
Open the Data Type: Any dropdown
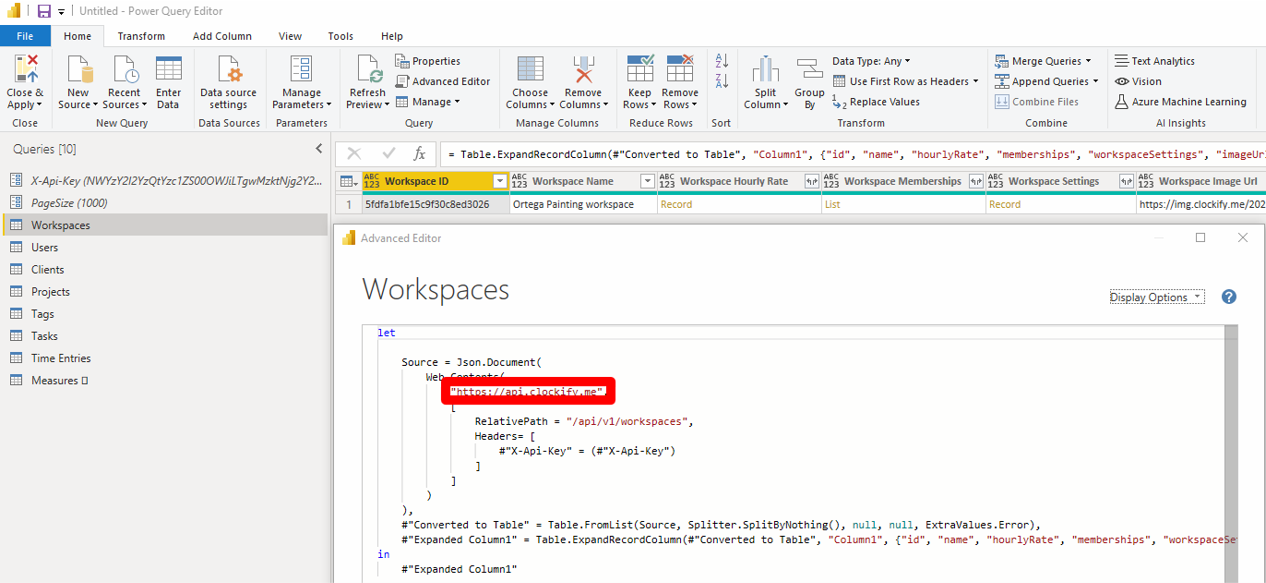click(871, 61)
